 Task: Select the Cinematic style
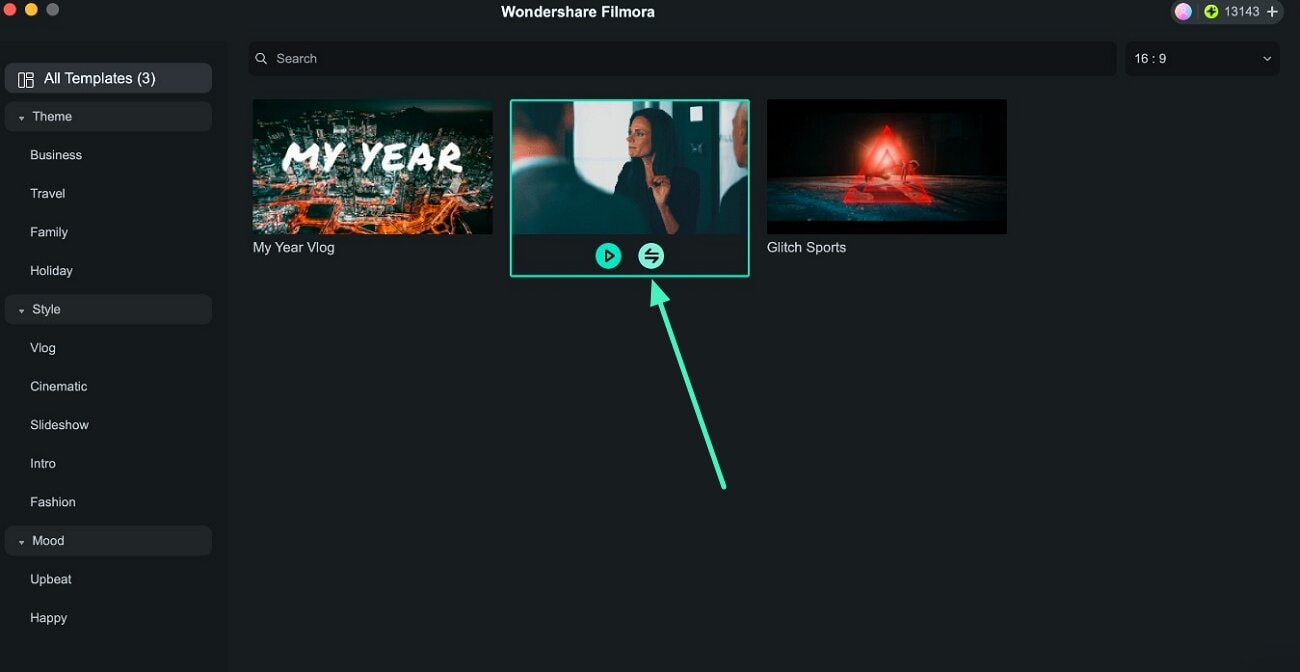pos(59,386)
